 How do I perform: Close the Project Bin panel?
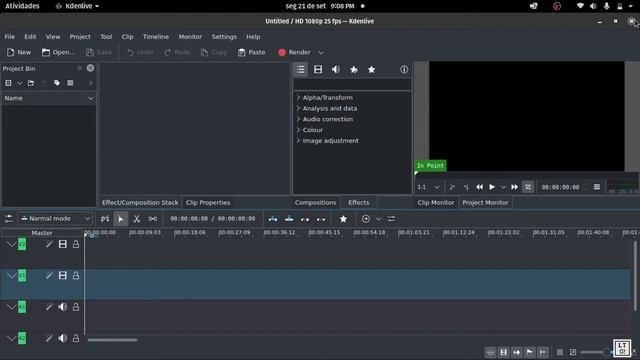tap(90, 68)
